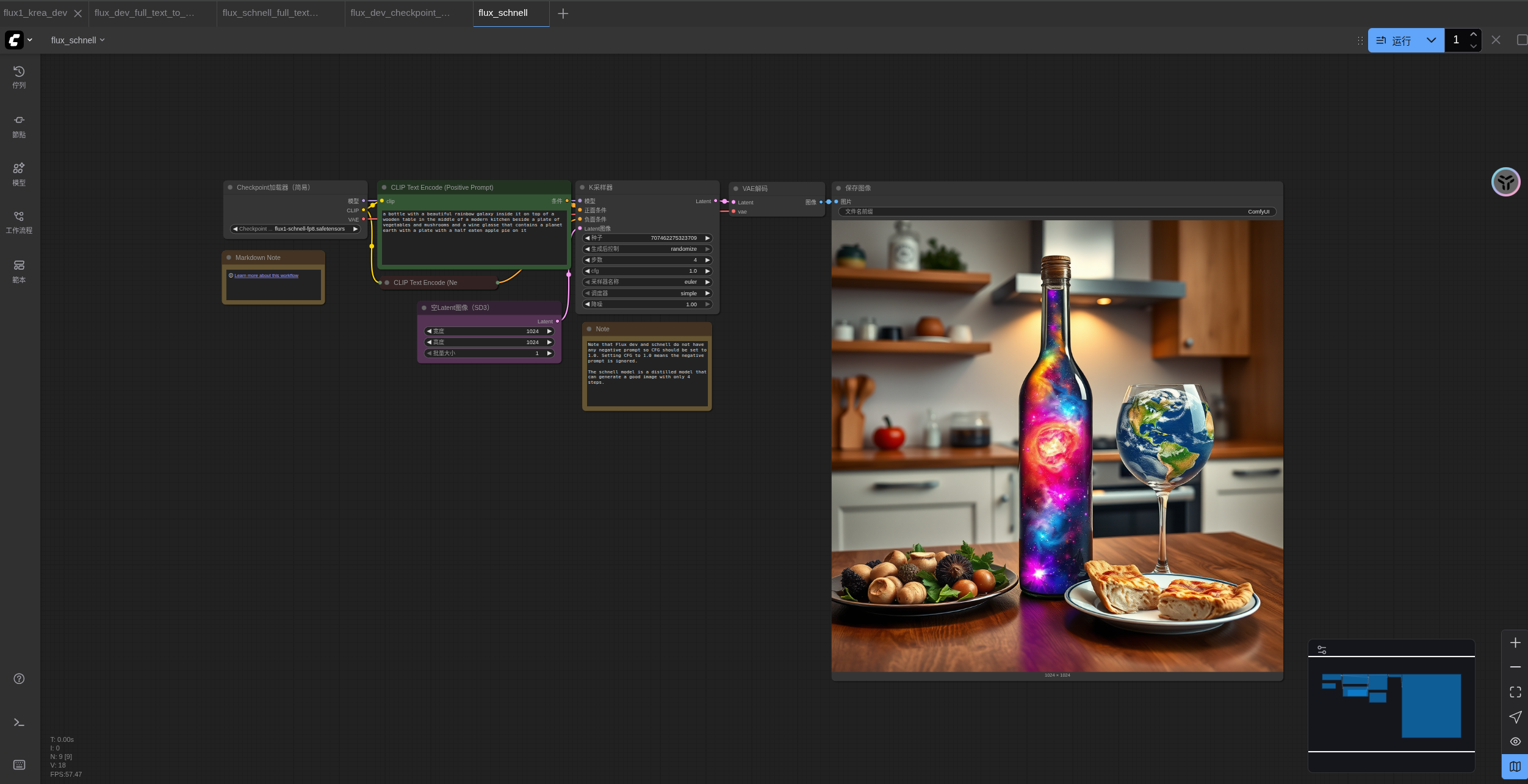The image size is (1528, 784).
Task: Open the 采样器名称 euler combo
Action: [647, 282]
